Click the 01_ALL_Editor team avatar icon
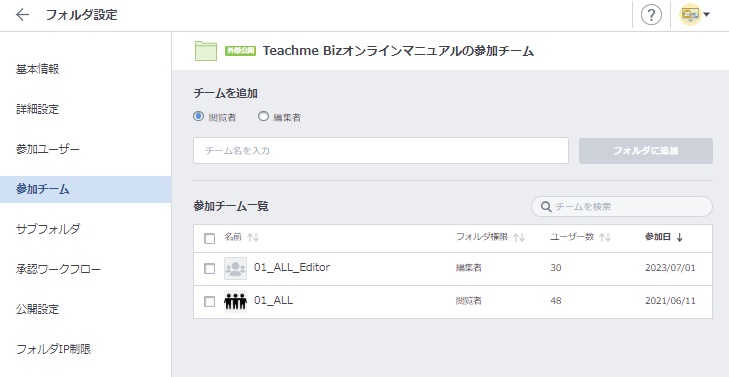 (x=235, y=269)
